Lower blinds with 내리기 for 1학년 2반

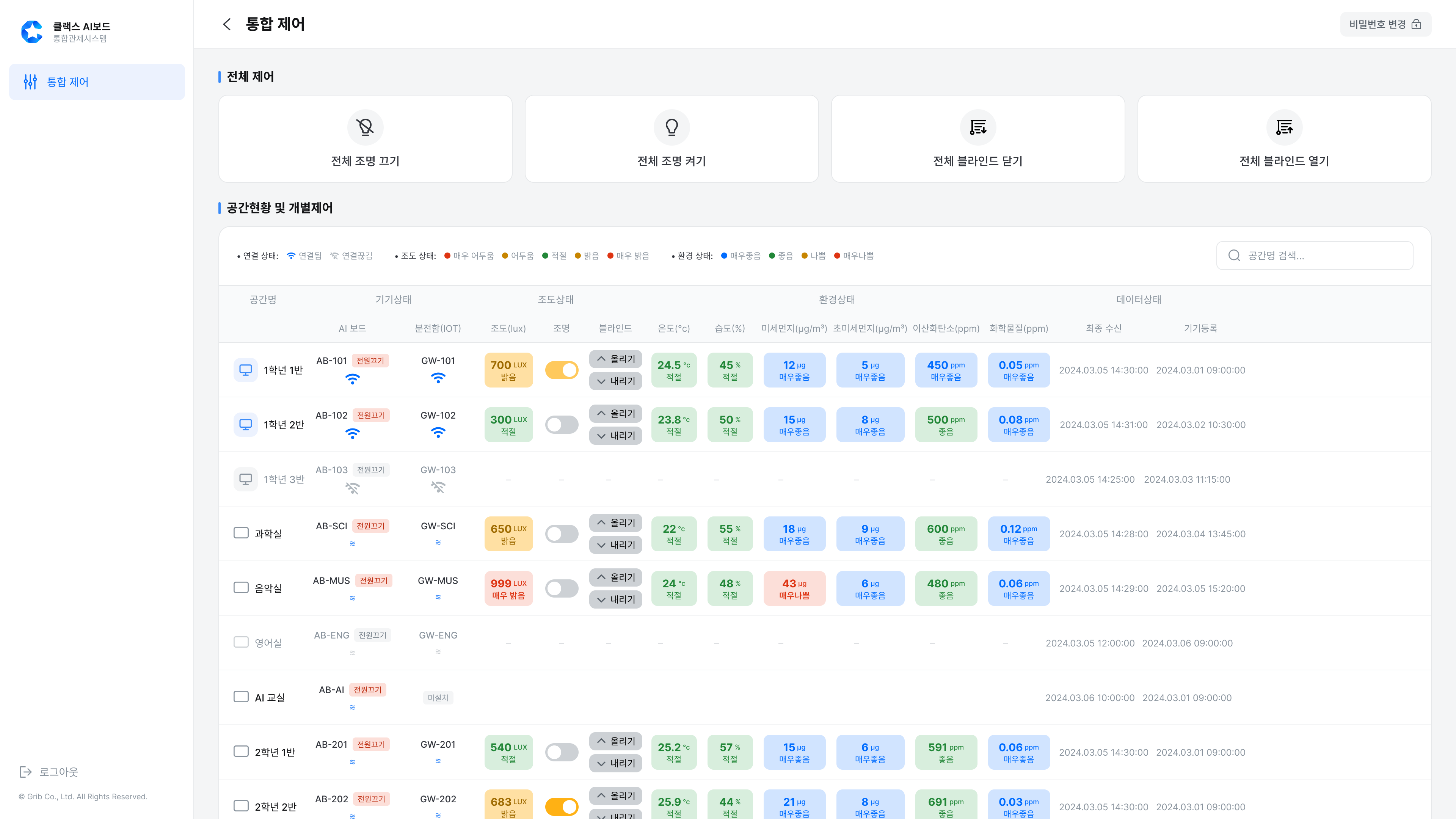pos(615,436)
